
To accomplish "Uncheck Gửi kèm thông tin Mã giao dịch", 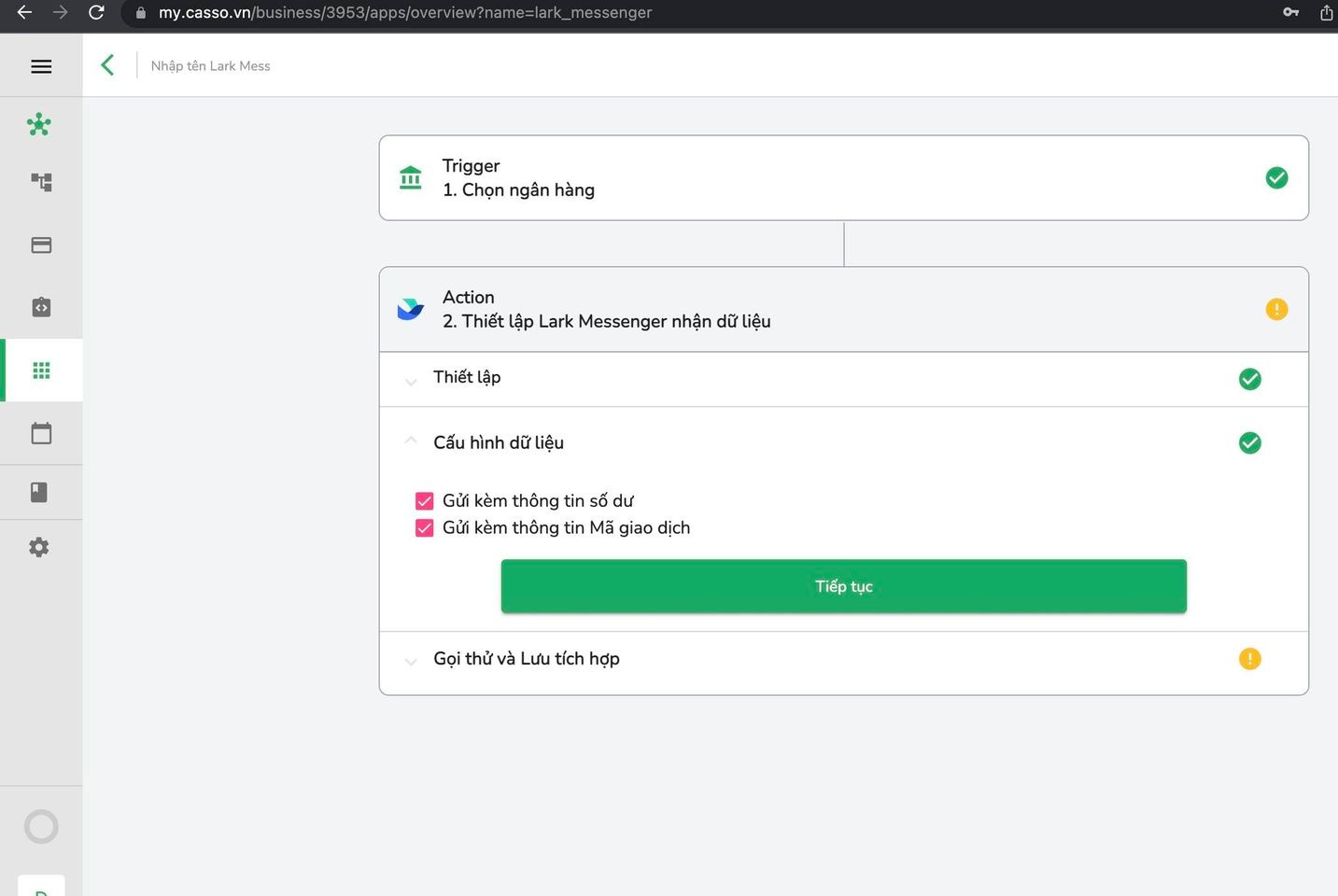I will pyautogui.click(x=424, y=528).
